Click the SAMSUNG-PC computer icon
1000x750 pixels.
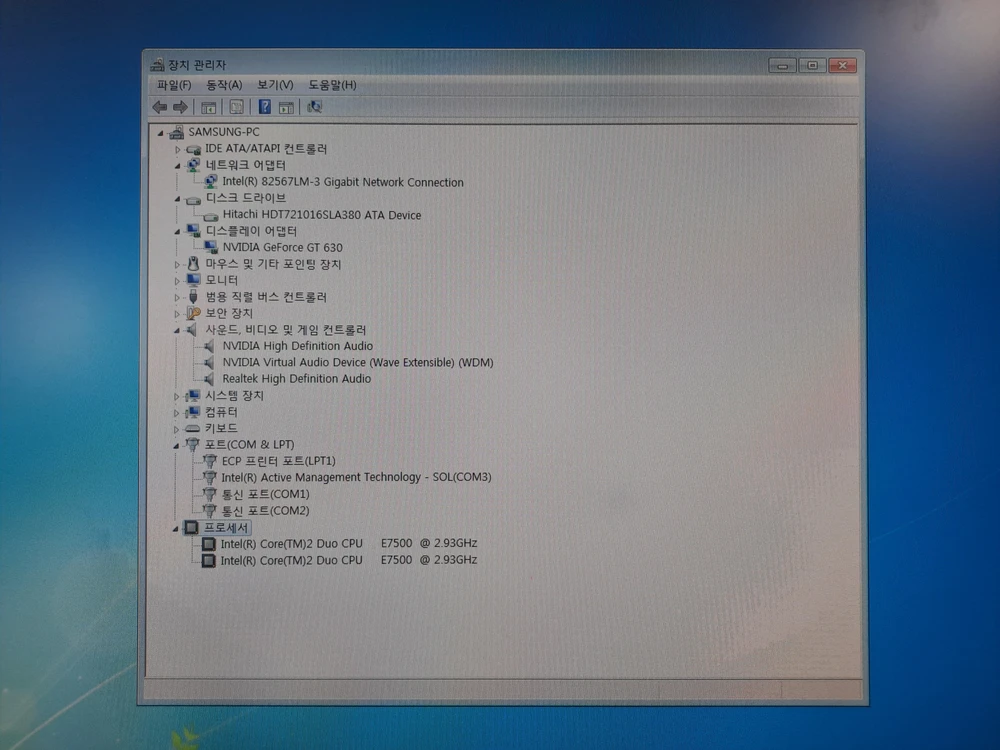click(177, 132)
